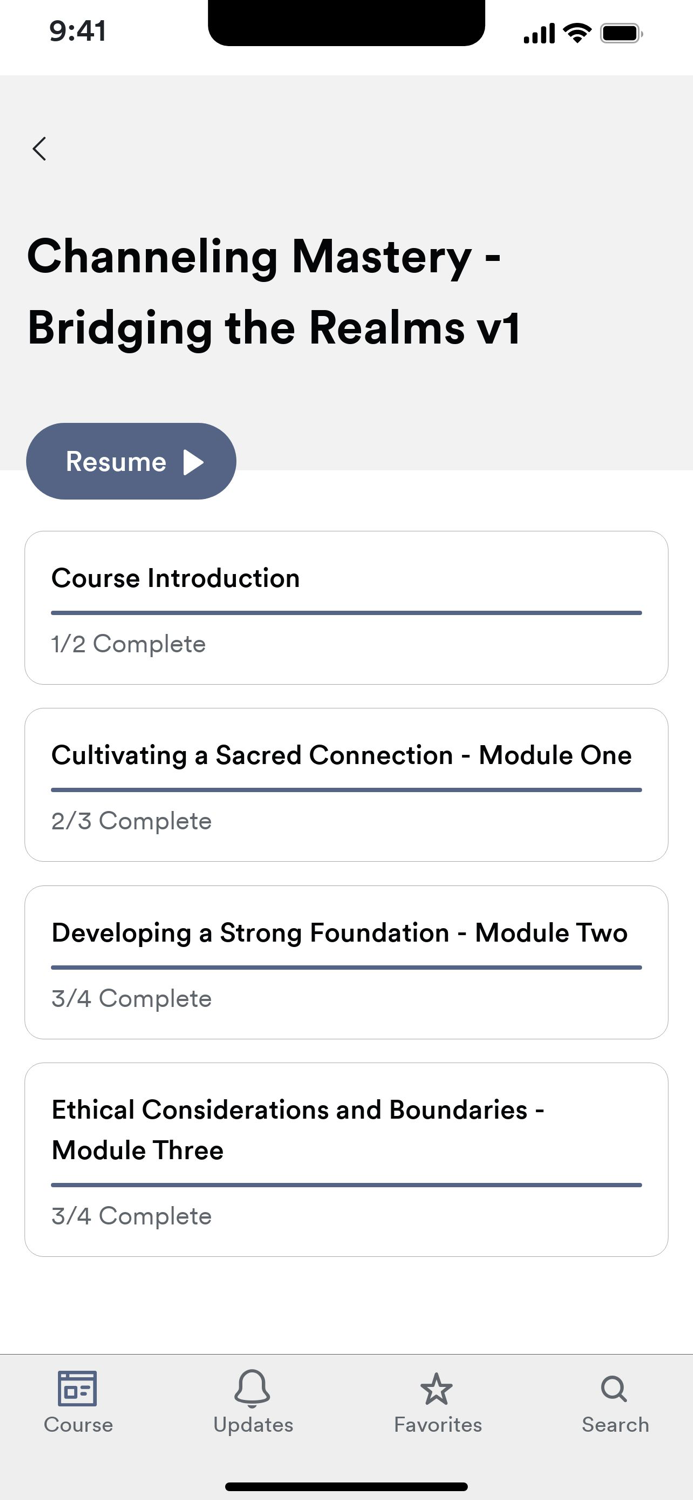
Task: Tap the Updates bell icon
Action: point(252,1389)
